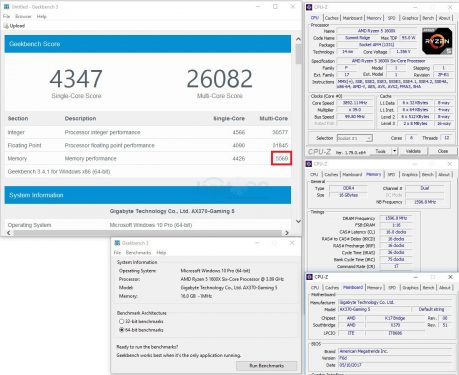Click the Close button in CPU-Z footer
Image resolution: width=459 pixels, height=375 pixels.
443,151
